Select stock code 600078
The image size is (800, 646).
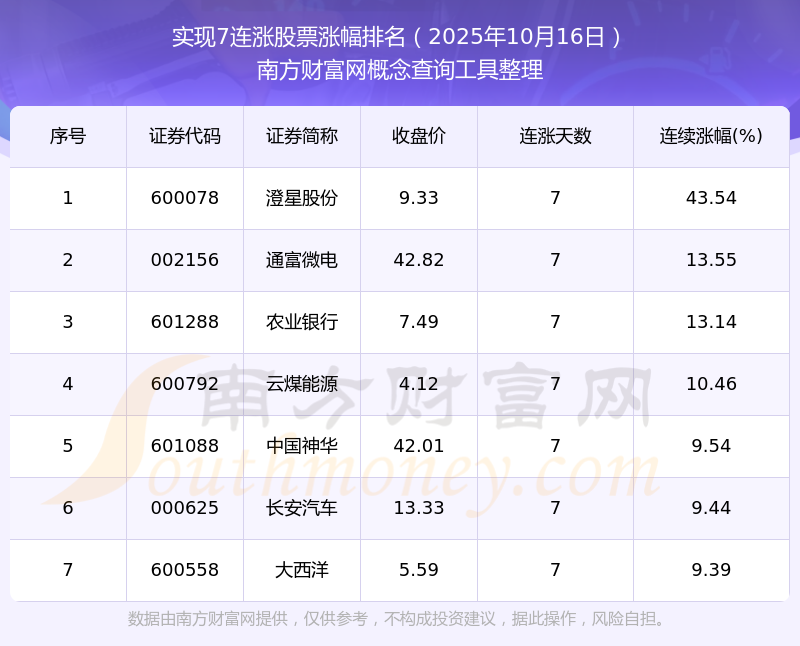[x=185, y=198]
